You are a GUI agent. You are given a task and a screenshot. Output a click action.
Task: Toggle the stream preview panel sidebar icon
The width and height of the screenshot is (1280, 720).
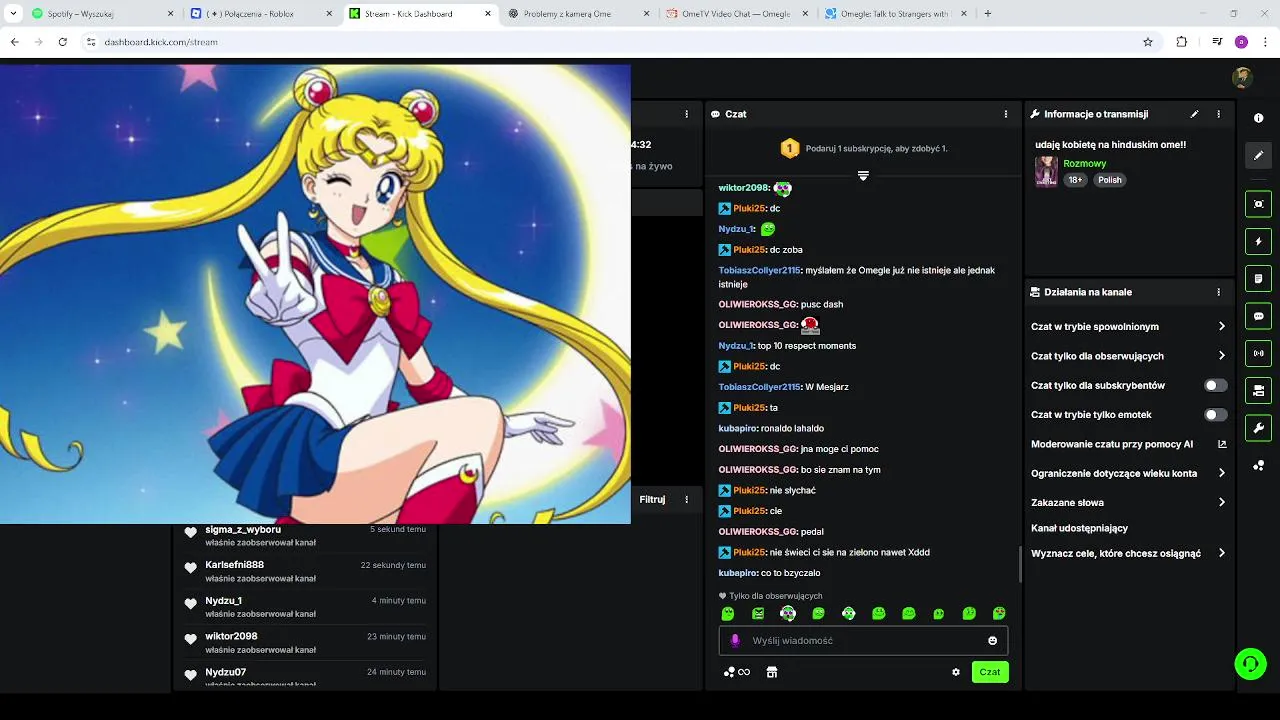1258,204
